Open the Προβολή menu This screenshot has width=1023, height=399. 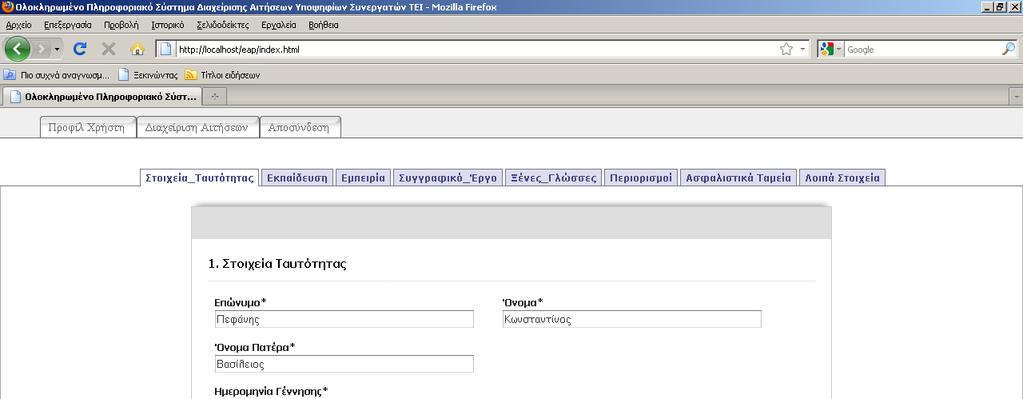[121, 25]
